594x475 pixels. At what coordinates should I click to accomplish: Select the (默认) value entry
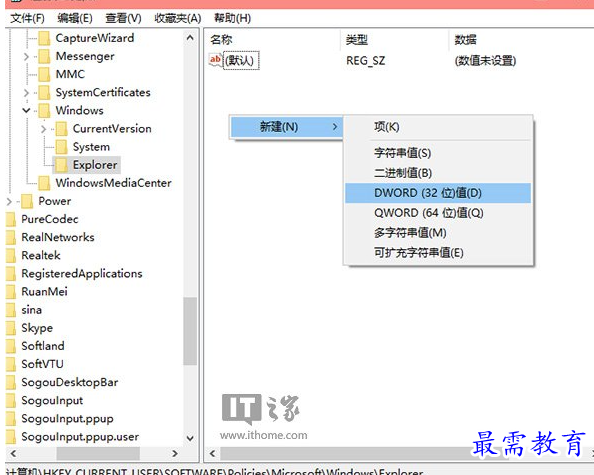click(242, 61)
